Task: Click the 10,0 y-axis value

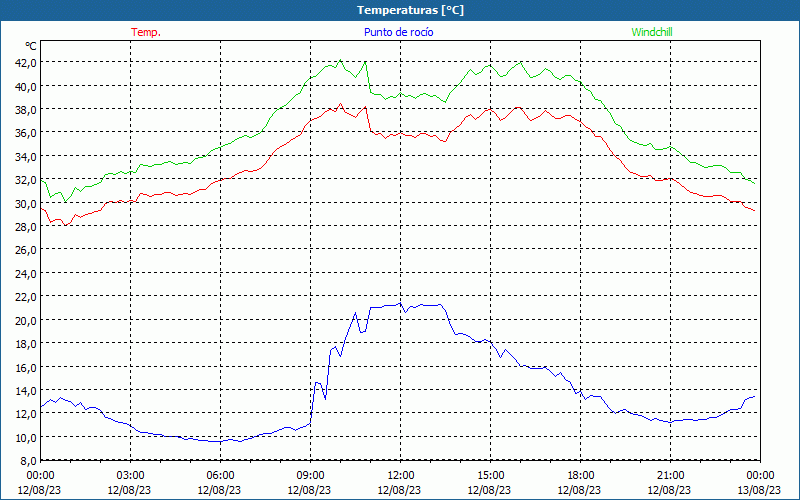Action: [27, 437]
